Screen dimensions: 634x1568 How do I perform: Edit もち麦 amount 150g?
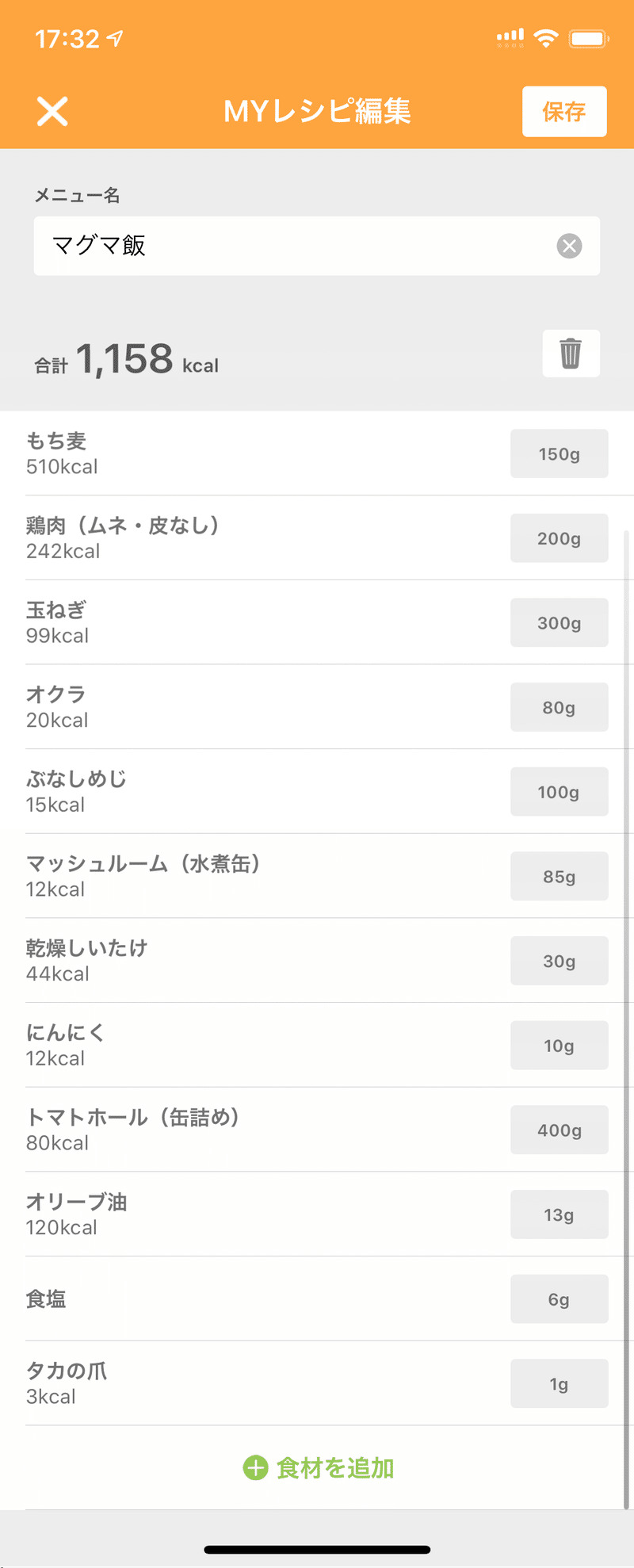pos(559,453)
